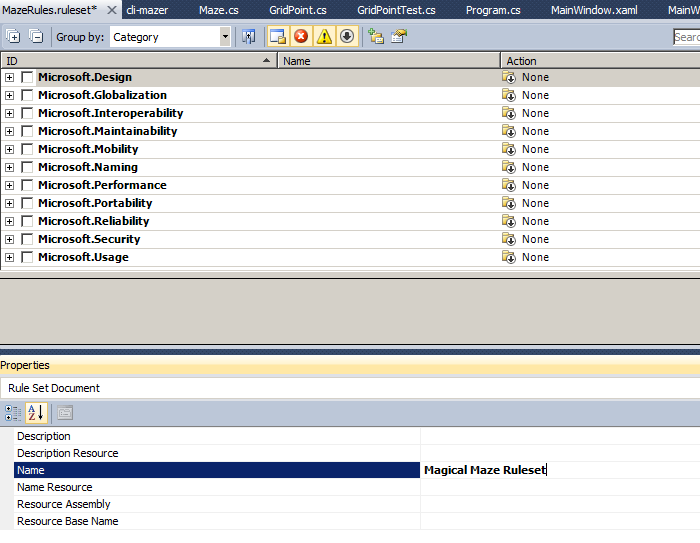Switch to the GridPointTest.cs tab
The width and height of the screenshot is (700, 543).
[x=396, y=10]
